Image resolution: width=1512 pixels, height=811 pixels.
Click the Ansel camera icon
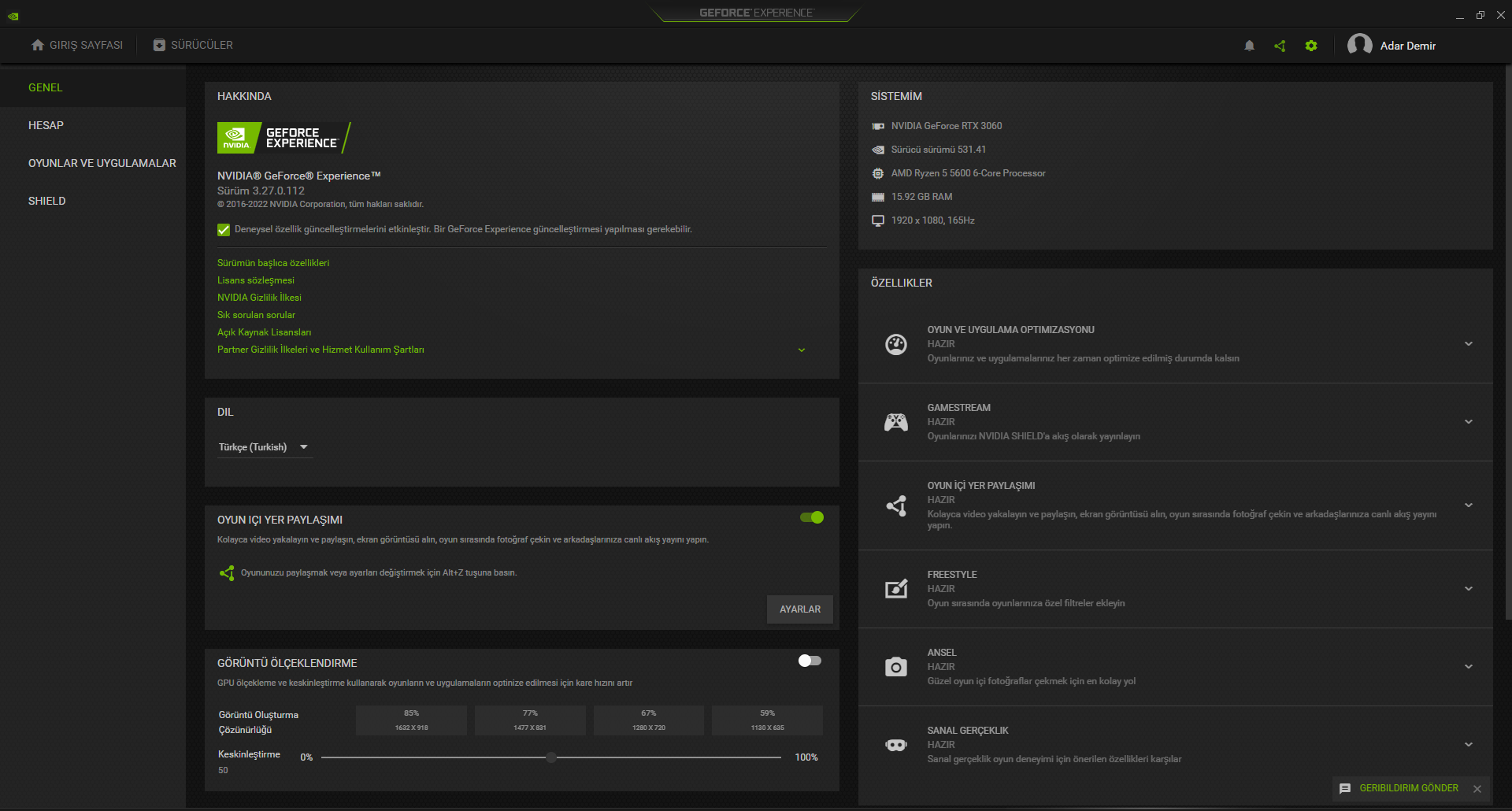(x=896, y=667)
